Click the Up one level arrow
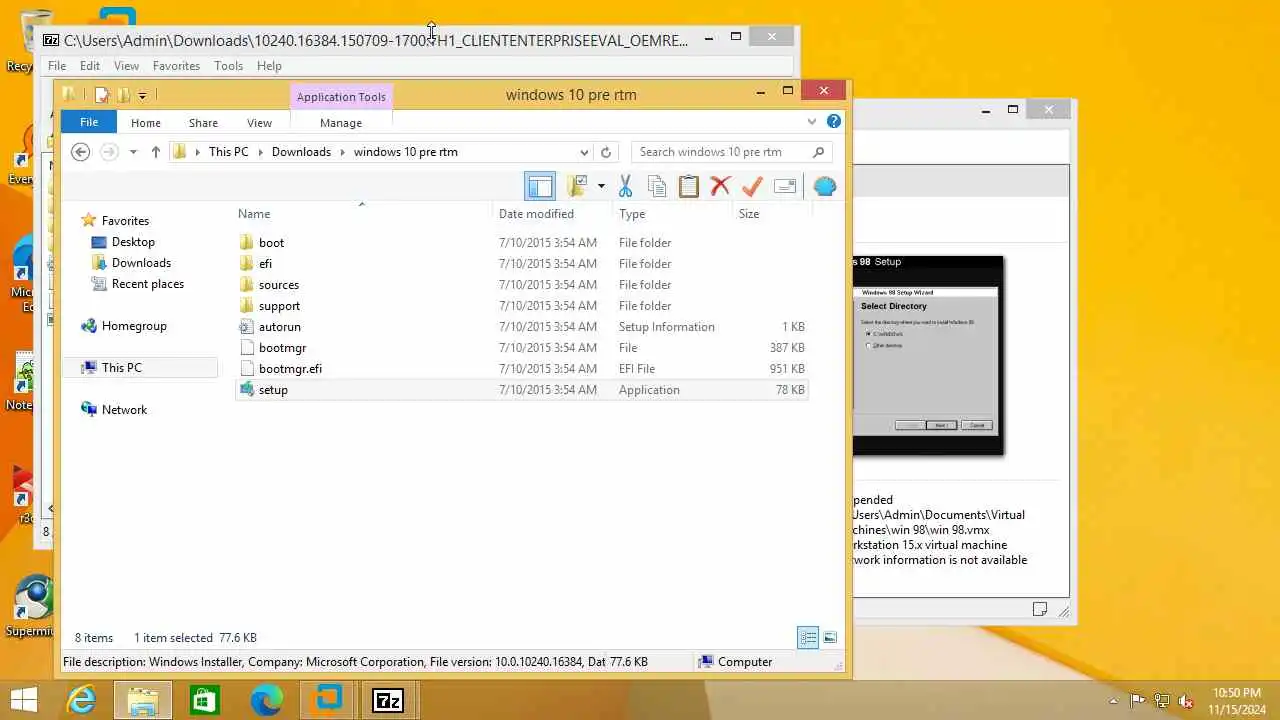The image size is (1280, 720). click(x=155, y=152)
